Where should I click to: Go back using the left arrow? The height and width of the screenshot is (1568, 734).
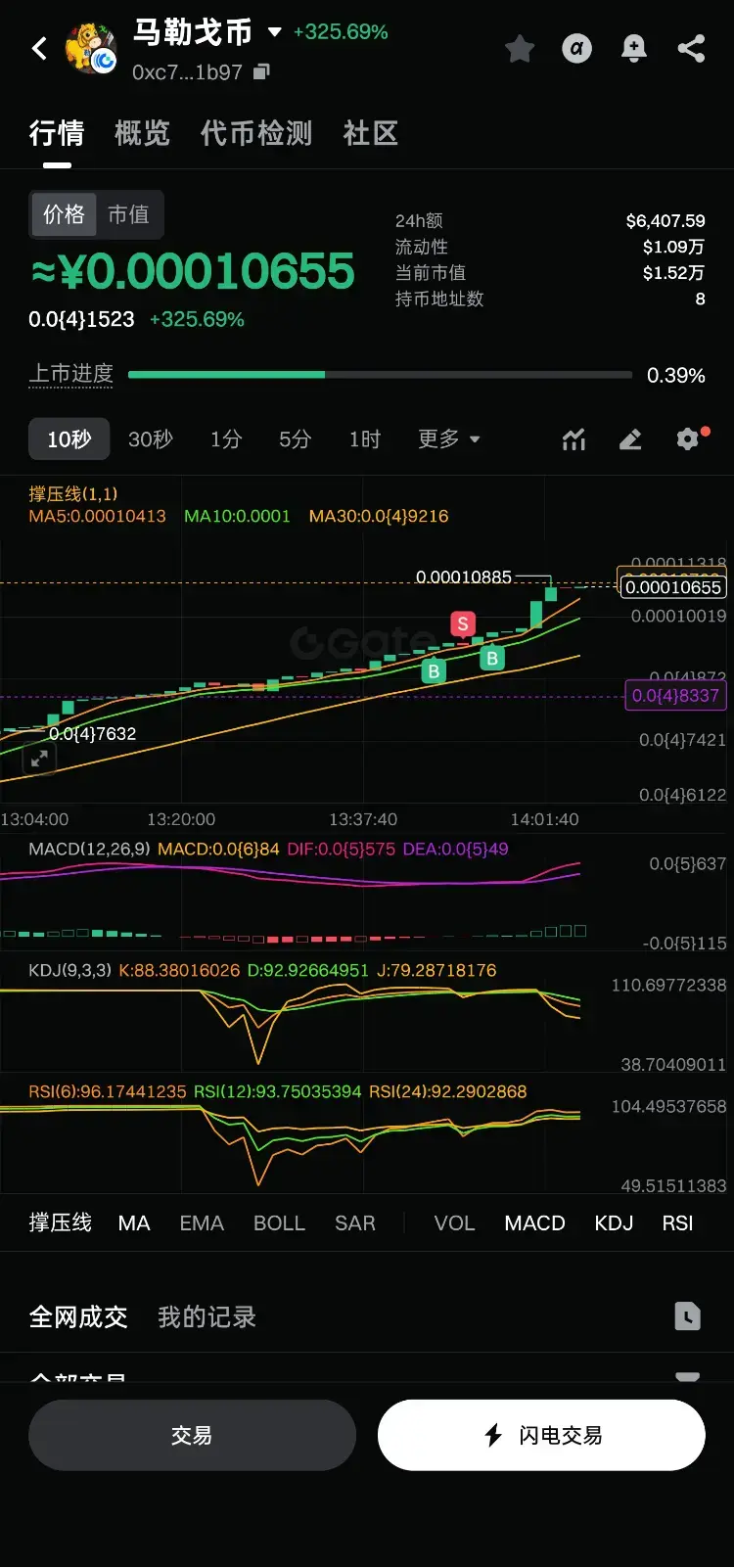tap(39, 48)
